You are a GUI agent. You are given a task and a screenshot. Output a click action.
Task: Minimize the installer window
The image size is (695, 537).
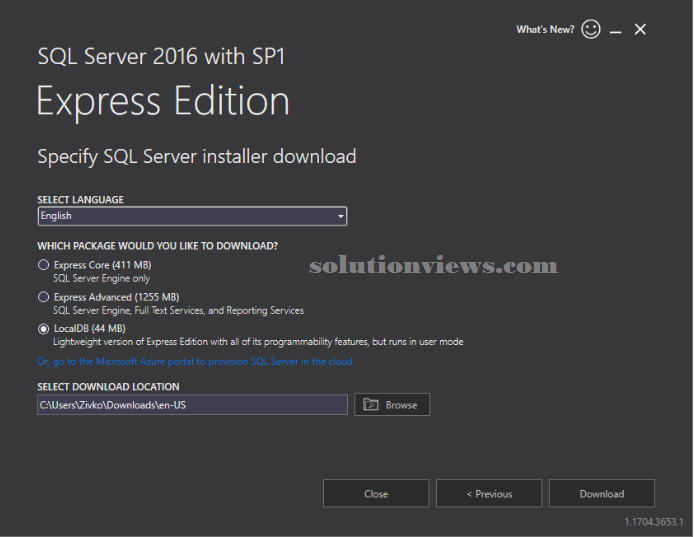click(615, 30)
